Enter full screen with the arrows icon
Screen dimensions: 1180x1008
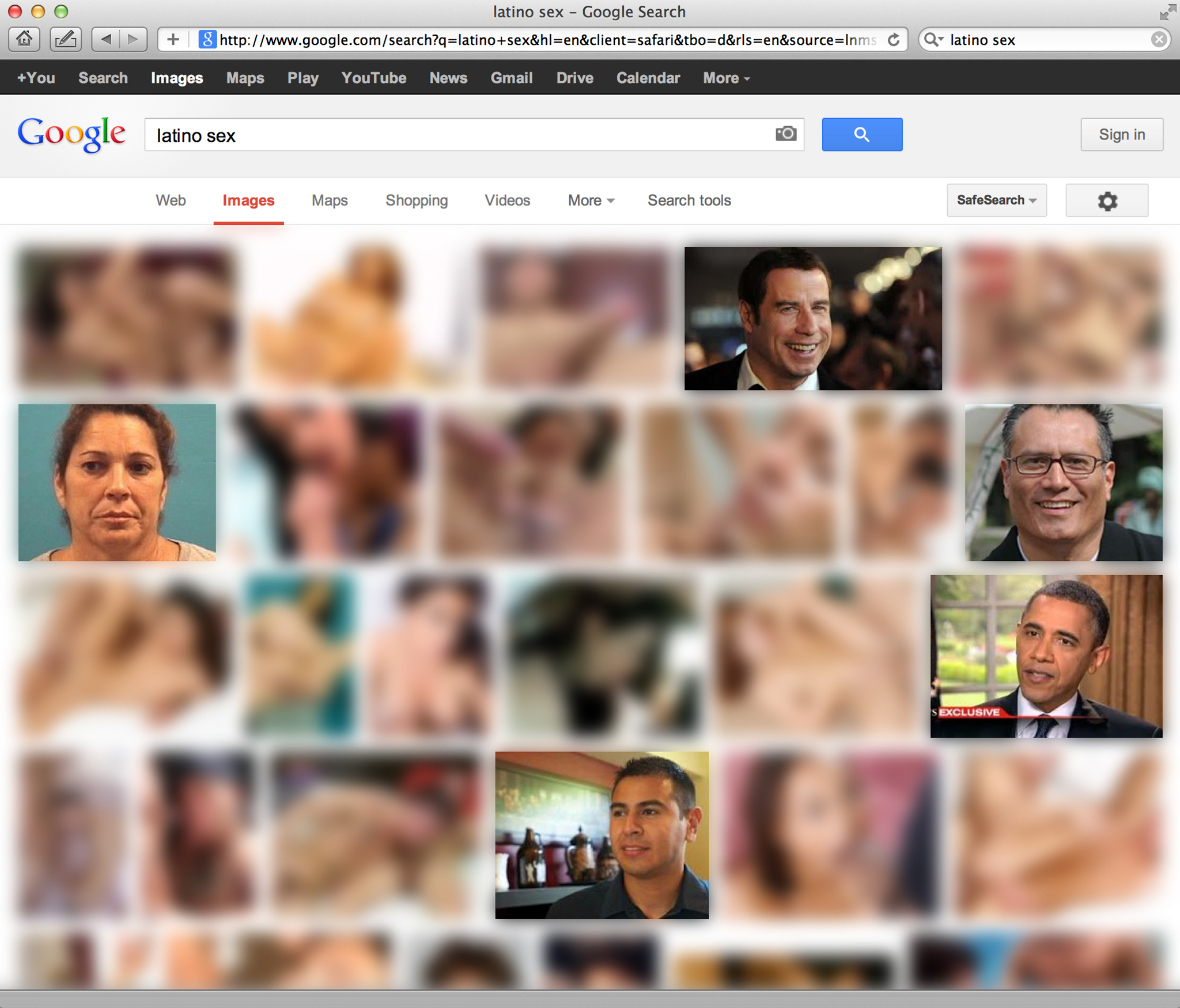(x=1167, y=12)
